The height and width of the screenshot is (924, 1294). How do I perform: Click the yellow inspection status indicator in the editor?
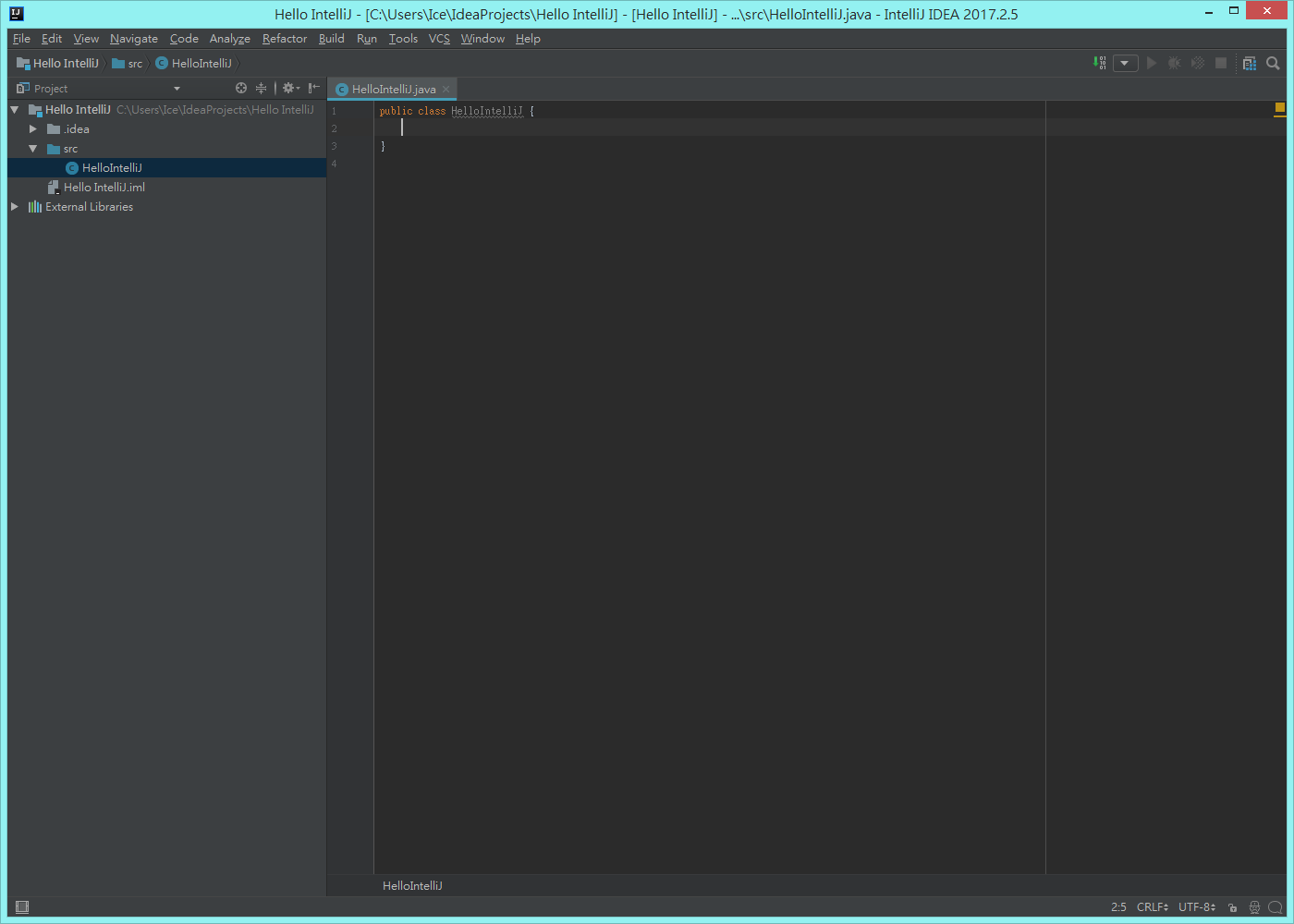click(1280, 108)
